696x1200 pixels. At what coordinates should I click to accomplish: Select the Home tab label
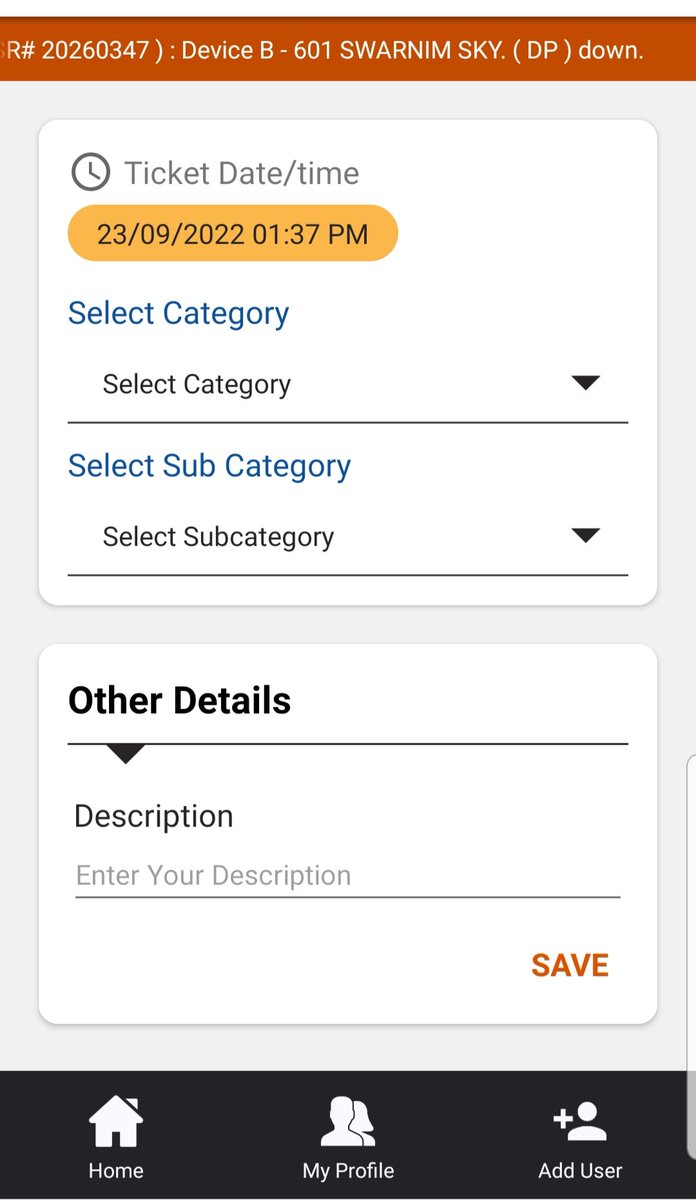point(116,1170)
